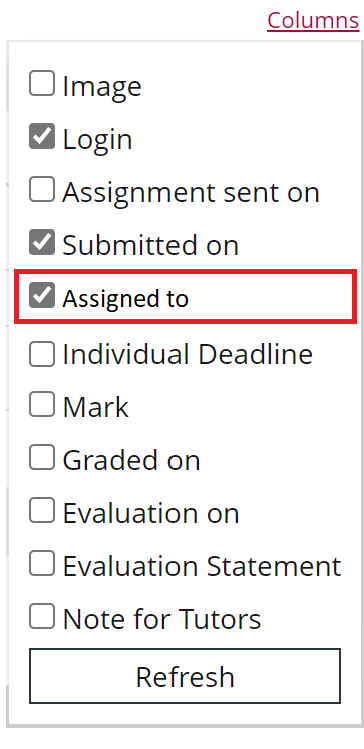Viewport: 364px width, 749px height.
Task: Click the 'Assignment sent on' label text
Action: 191,193
